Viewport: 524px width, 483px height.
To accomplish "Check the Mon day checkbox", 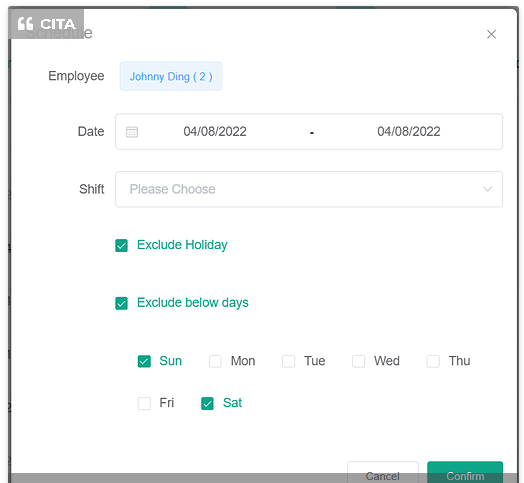I will pos(215,361).
